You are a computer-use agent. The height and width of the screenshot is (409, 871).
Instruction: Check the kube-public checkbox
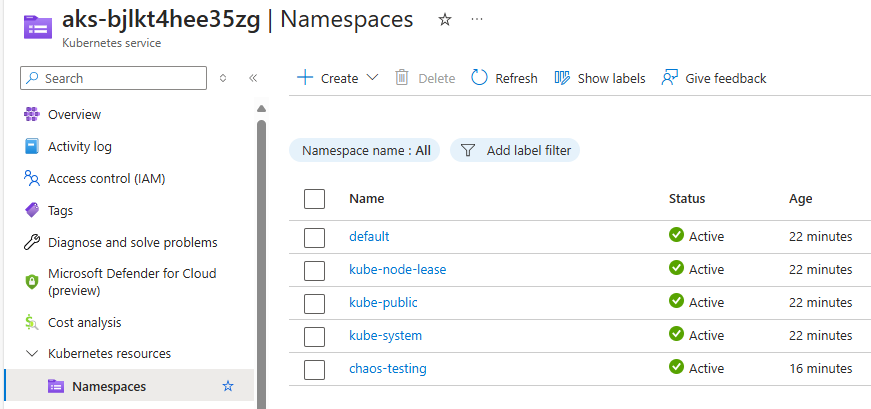[314, 303]
